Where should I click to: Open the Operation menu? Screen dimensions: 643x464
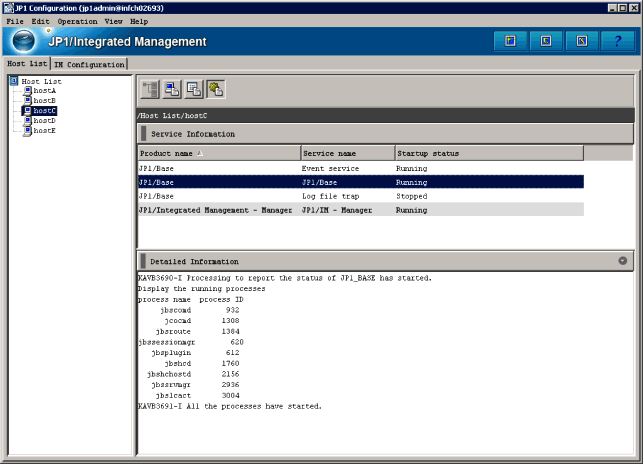tap(77, 21)
